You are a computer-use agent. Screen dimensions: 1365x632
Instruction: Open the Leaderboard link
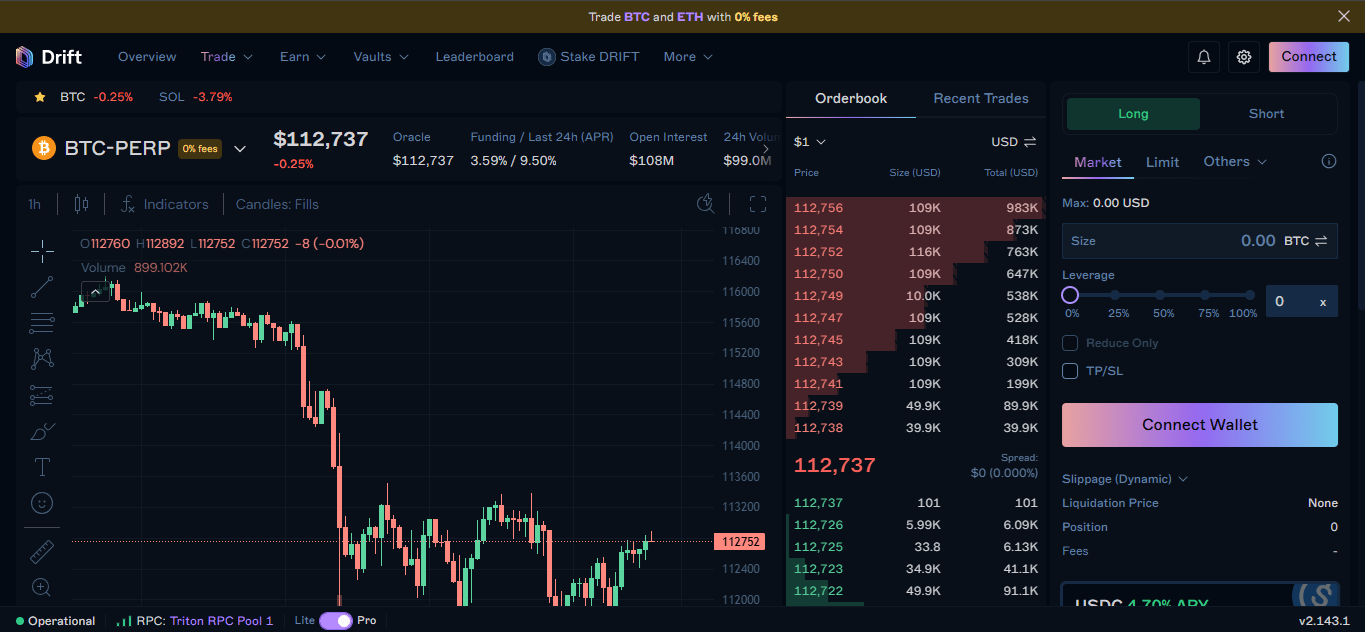tap(474, 57)
